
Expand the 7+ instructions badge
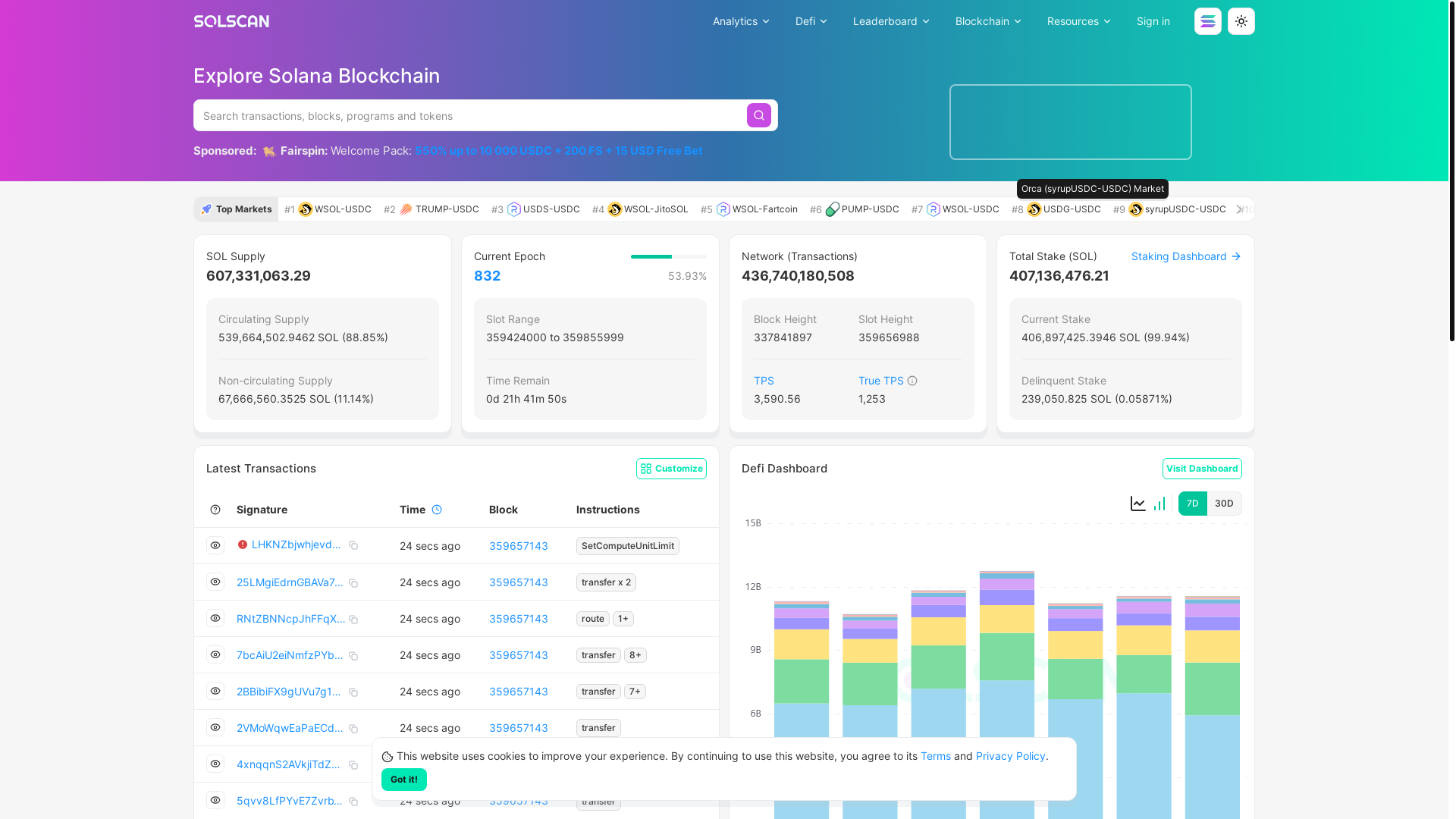635,692
